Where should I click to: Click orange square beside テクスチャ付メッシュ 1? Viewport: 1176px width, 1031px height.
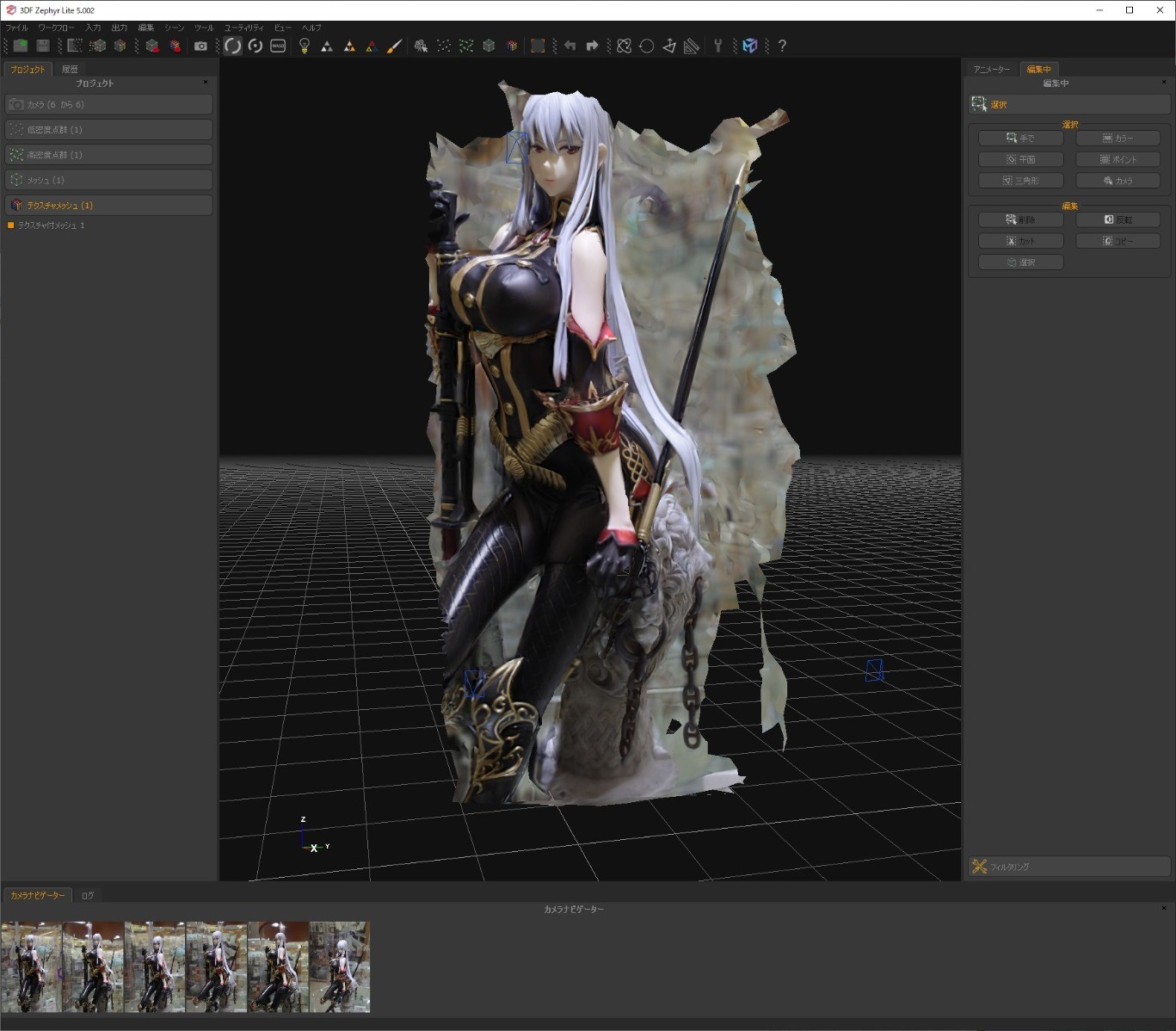10,225
